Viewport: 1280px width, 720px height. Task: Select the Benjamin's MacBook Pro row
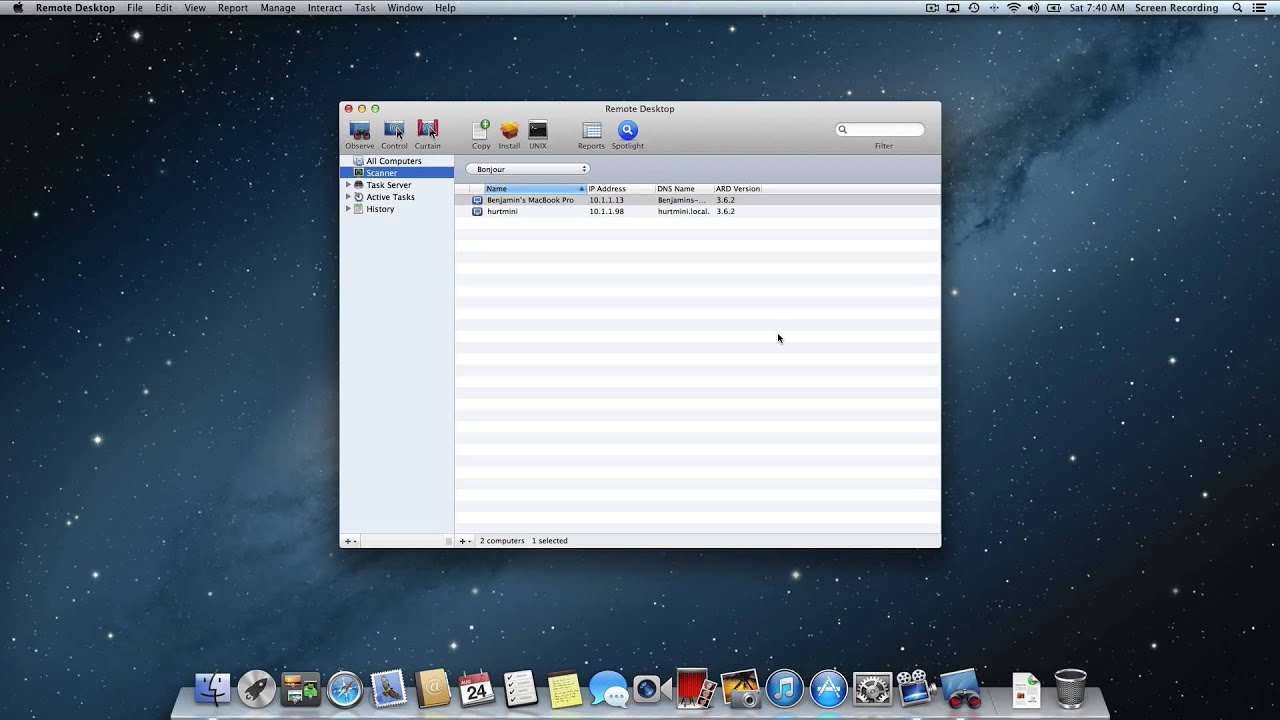point(697,200)
